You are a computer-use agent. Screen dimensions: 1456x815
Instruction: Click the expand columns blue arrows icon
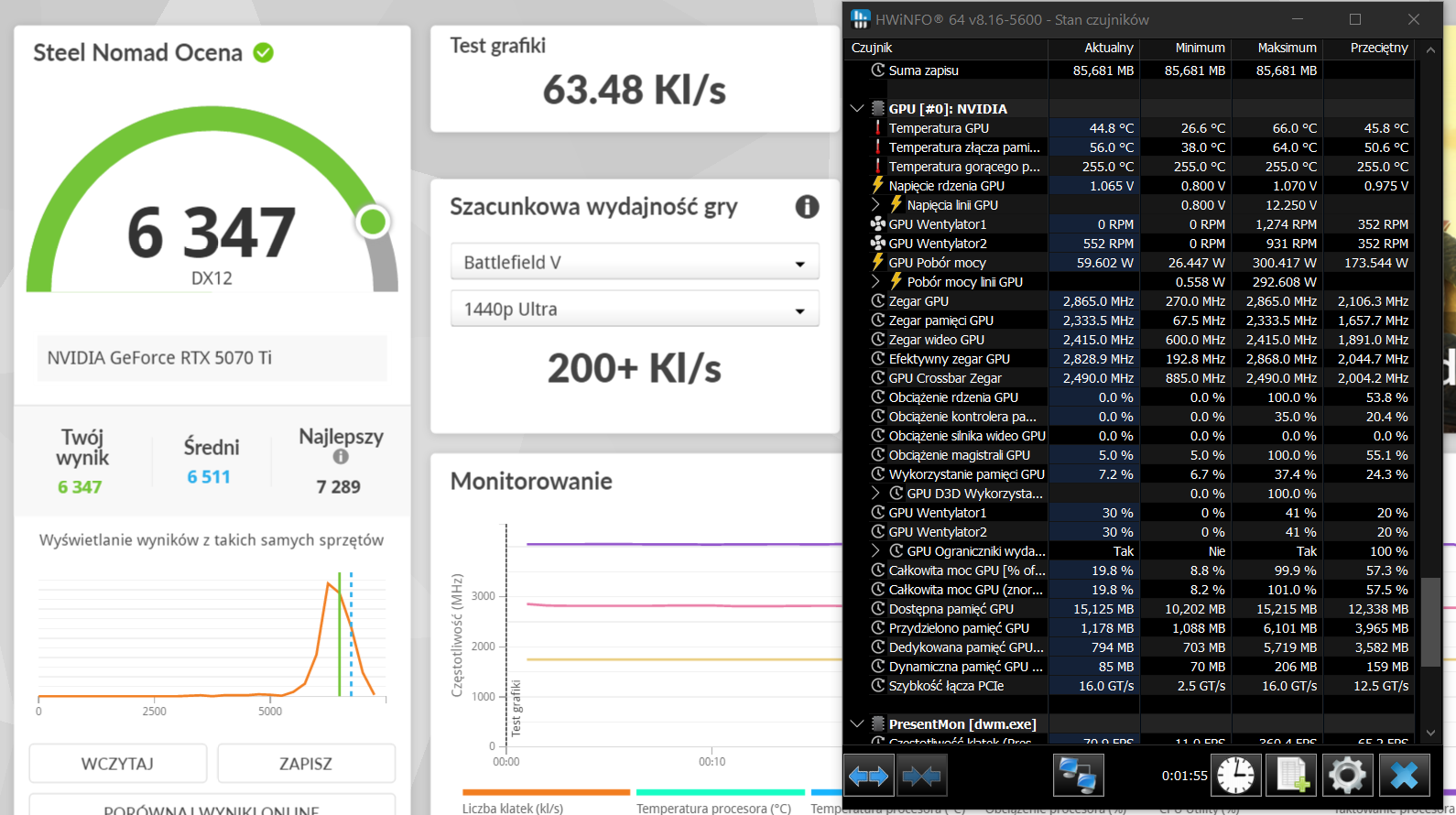coord(868,777)
